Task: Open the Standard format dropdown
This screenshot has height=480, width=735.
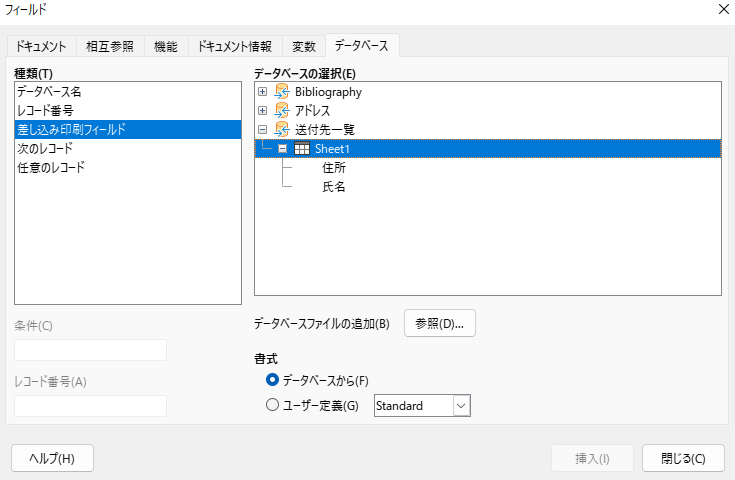Action: (x=461, y=406)
